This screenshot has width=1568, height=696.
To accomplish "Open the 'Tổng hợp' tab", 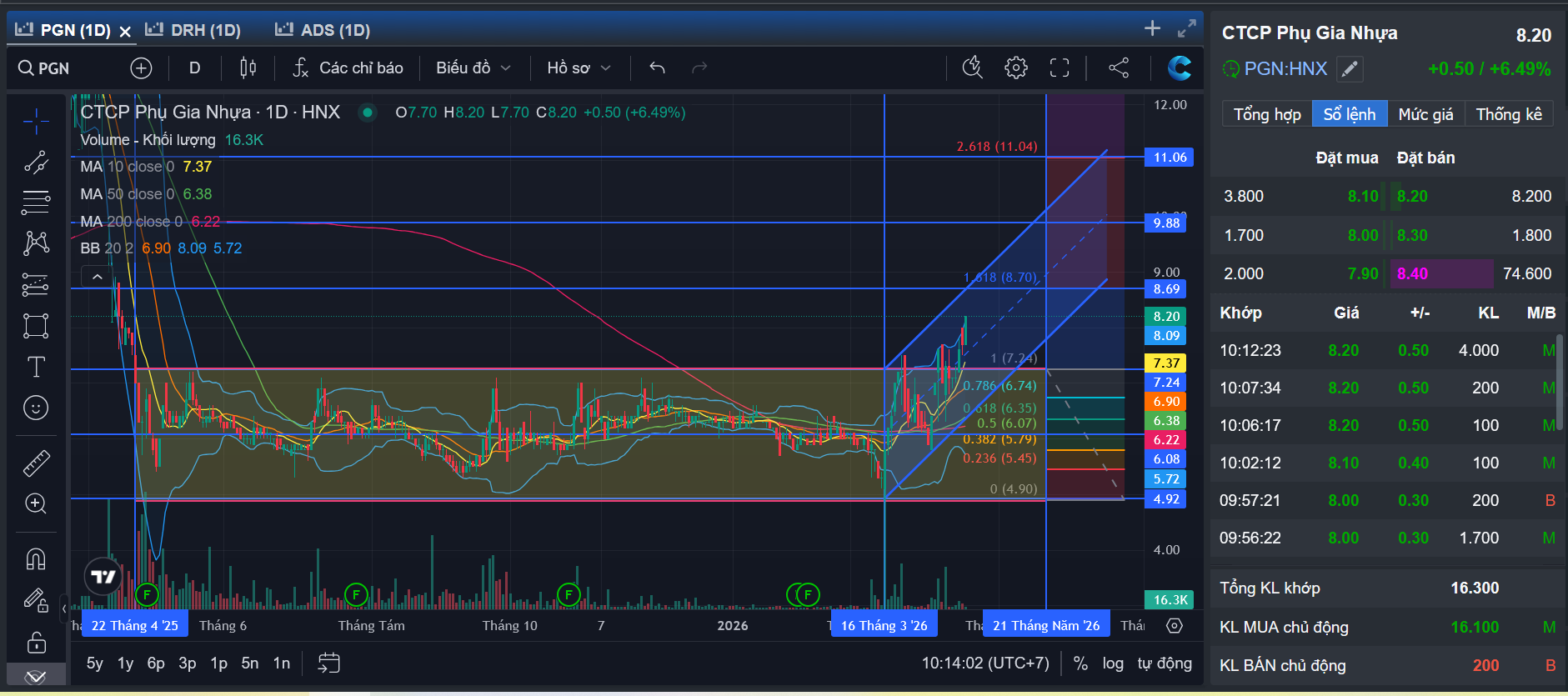I will click(x=1267, y=114).
